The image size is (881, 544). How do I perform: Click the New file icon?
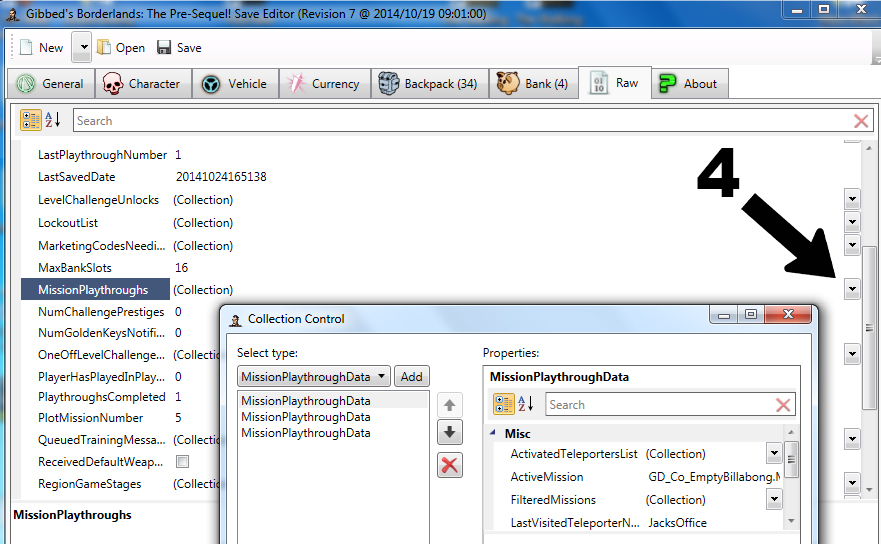pyautogui.click(x=26, y=48)
